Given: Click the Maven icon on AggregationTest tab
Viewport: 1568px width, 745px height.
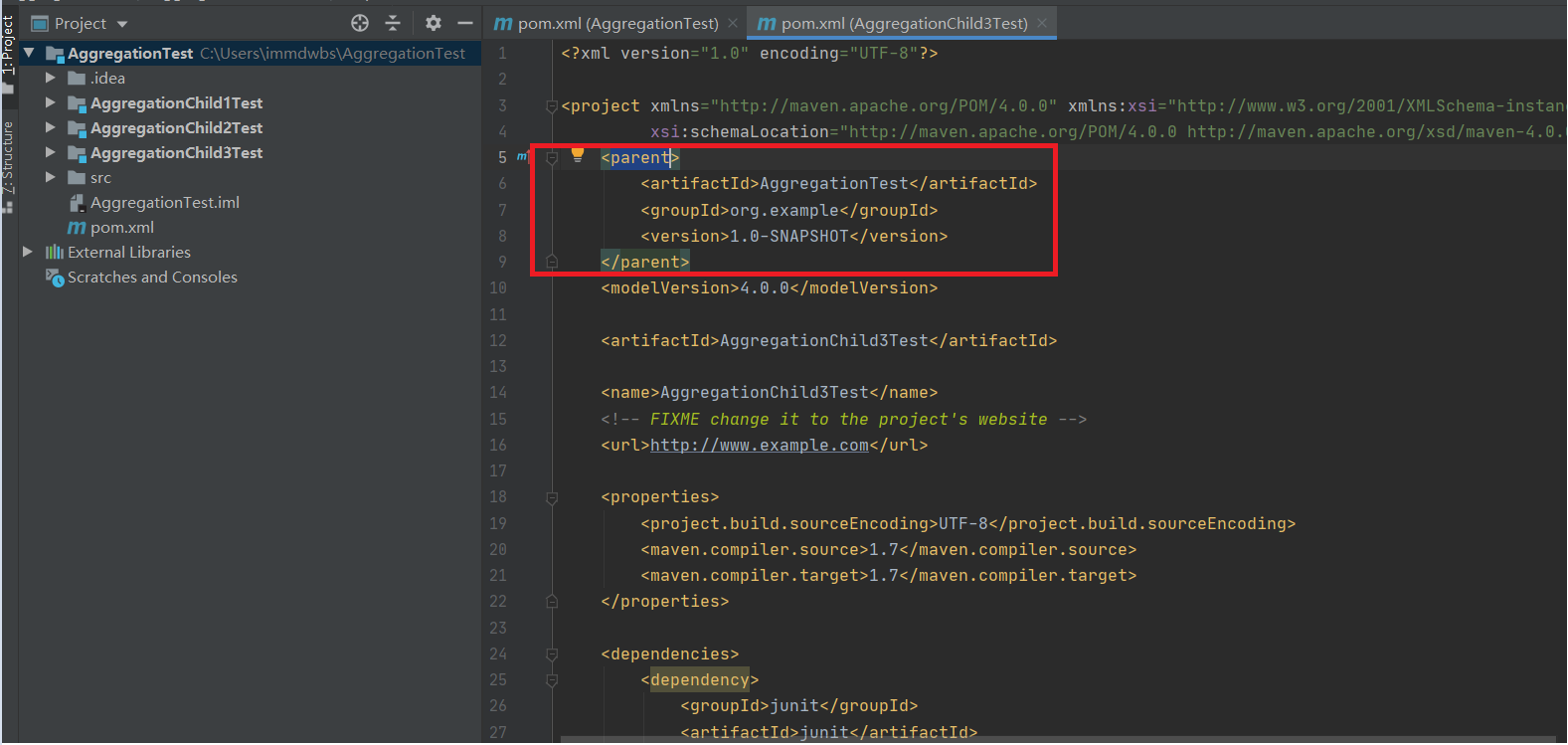Looking at the screenshot, I should (503, 23).
